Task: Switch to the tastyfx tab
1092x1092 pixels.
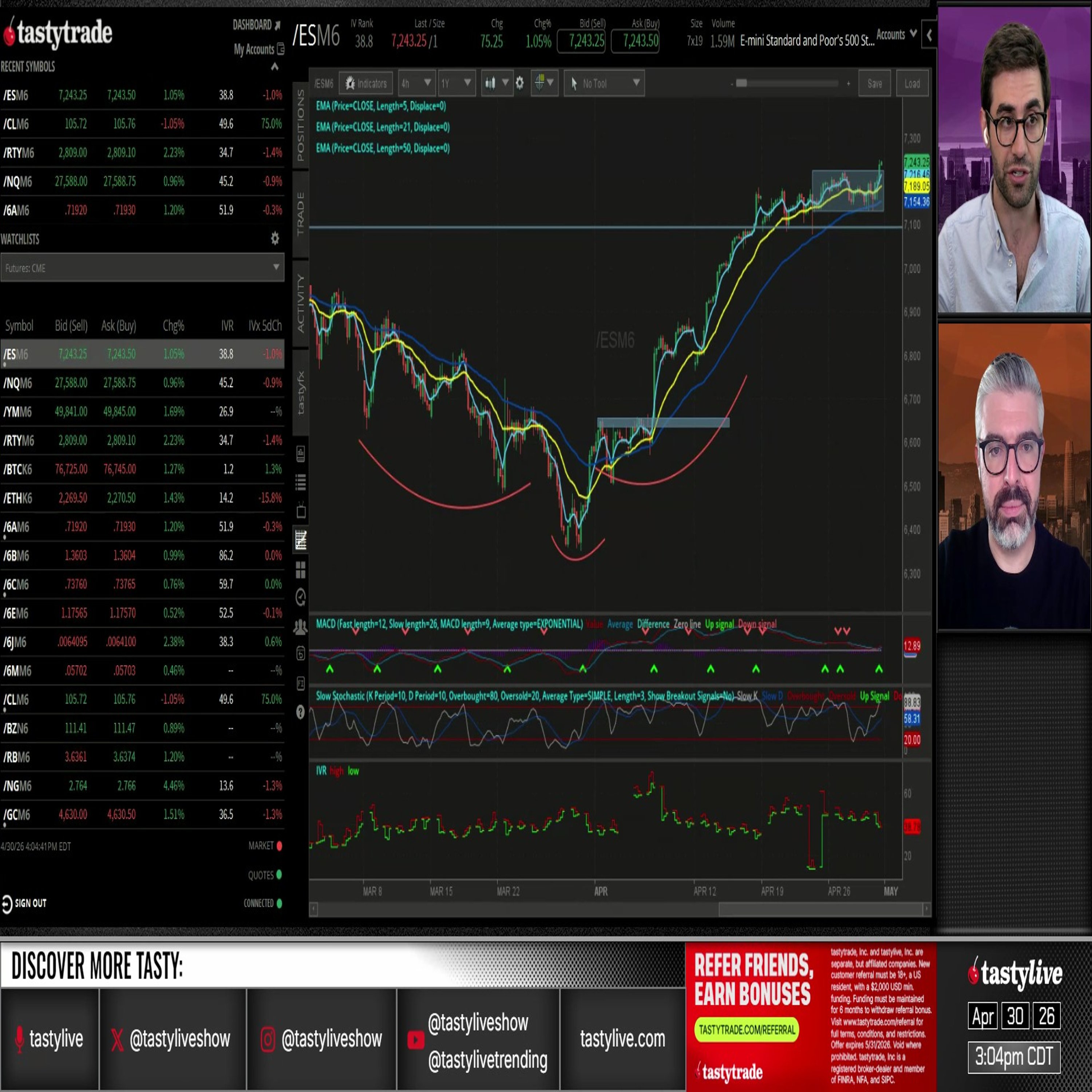Action: (301, 393)
